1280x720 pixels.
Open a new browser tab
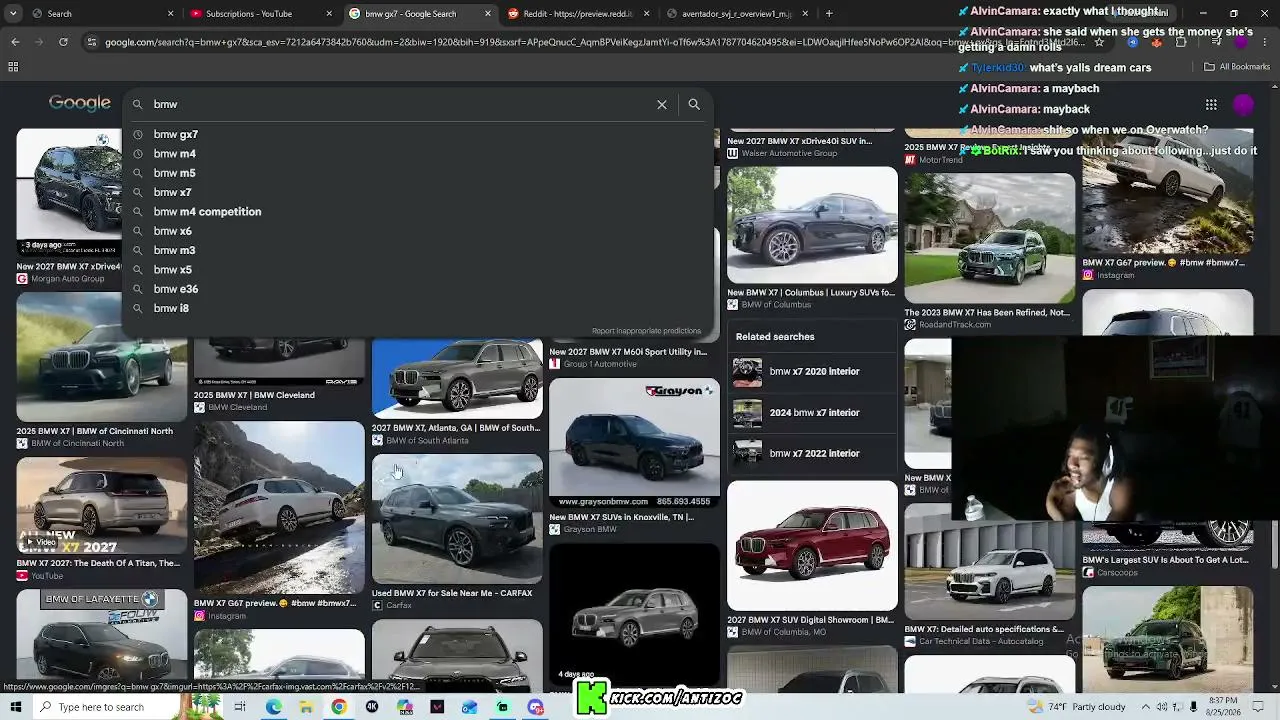[x=829, y=14]
